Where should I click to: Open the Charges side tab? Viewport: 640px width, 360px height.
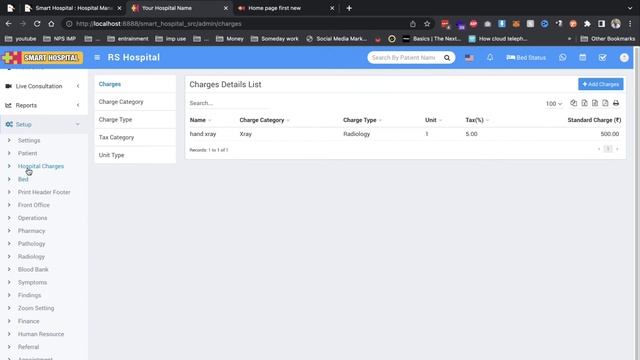click(x=135, y=84)
